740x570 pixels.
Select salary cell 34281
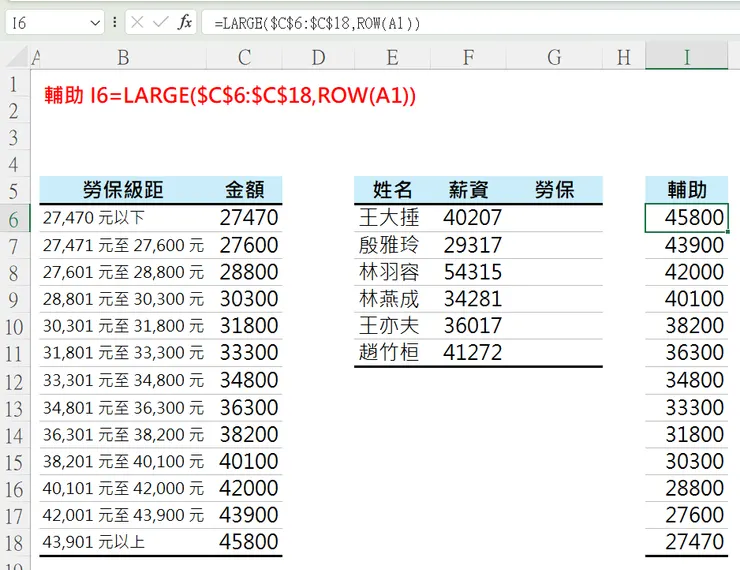click(468, 299)
